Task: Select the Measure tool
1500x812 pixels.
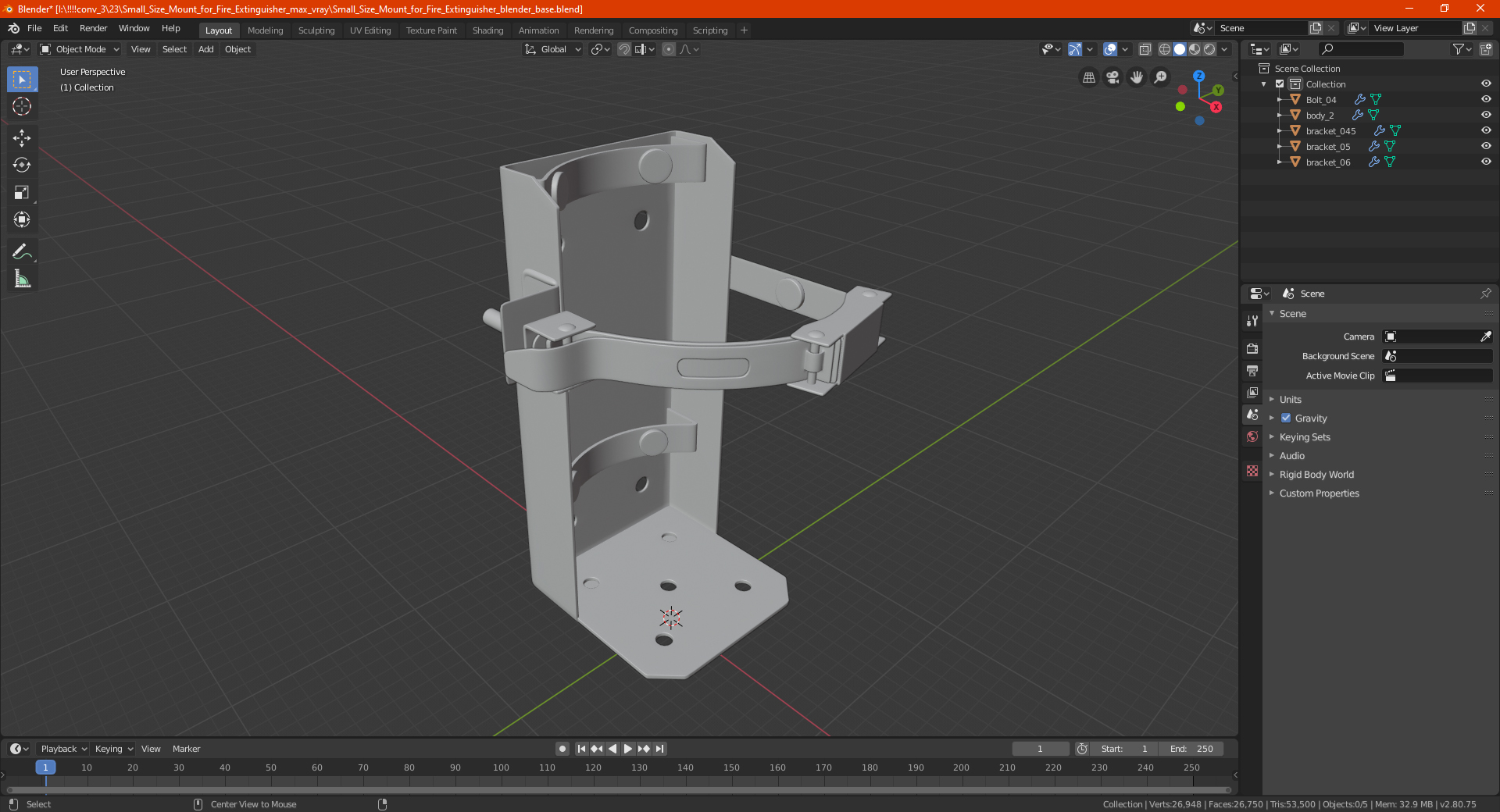Action: click(x=22, y=279)
